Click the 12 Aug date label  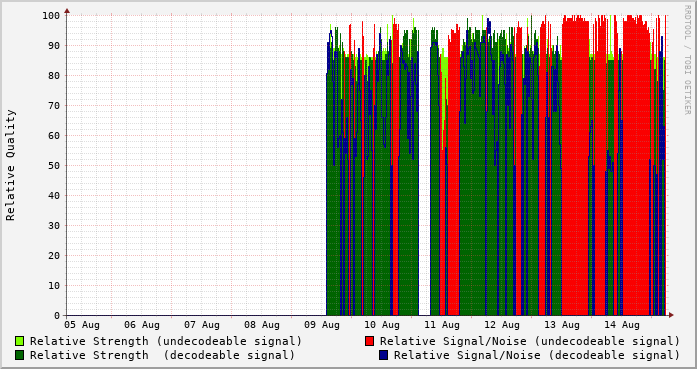point(502,325)
